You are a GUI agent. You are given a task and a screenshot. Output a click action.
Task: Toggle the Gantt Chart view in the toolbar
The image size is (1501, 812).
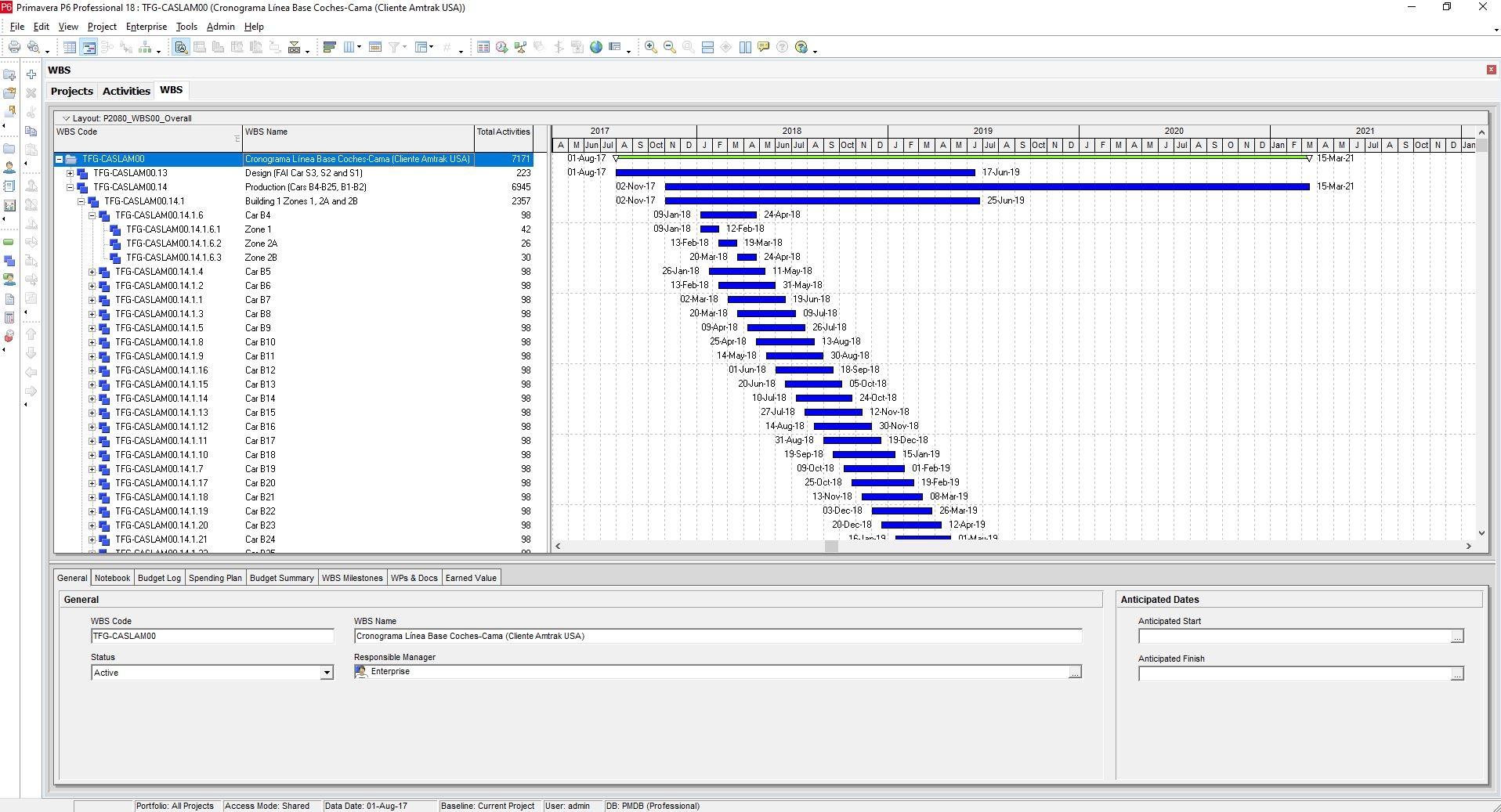point(89,47)
